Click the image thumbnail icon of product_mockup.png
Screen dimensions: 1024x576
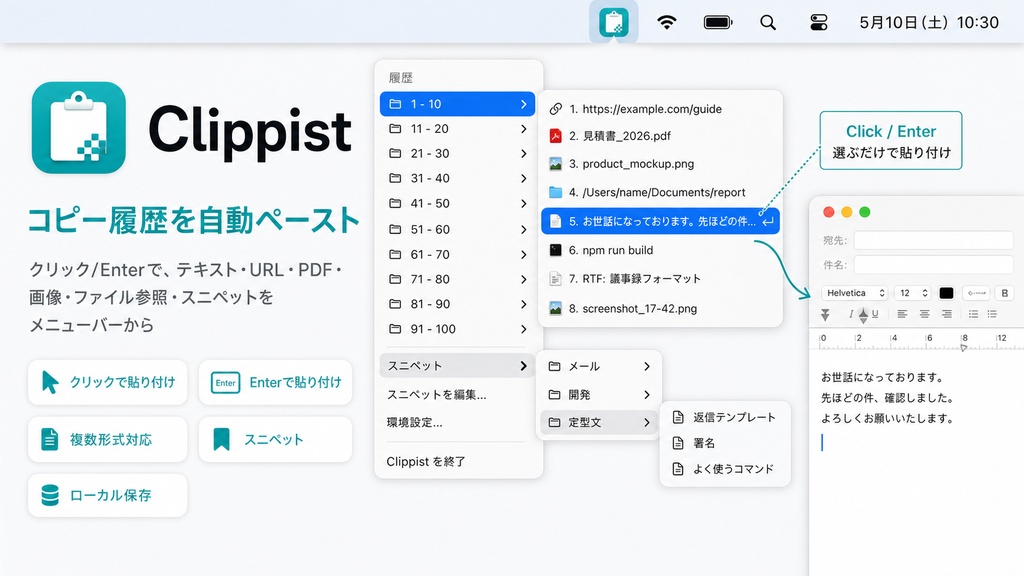pos(555,164)
